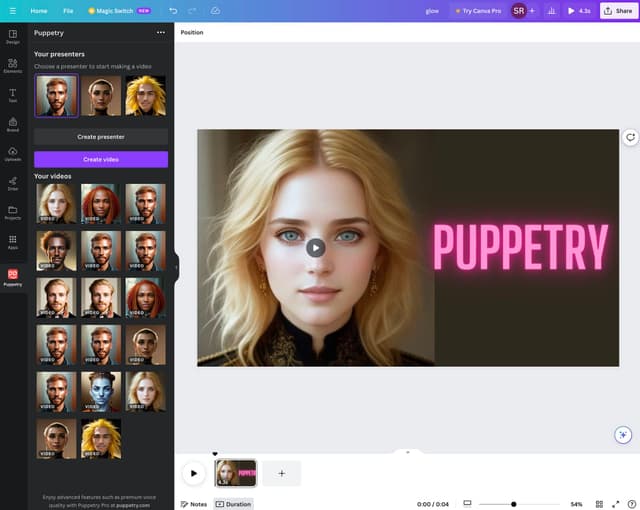Click the refresh icon beside canvas
Viewport: 640px width, 510px height.
point(630,137)
